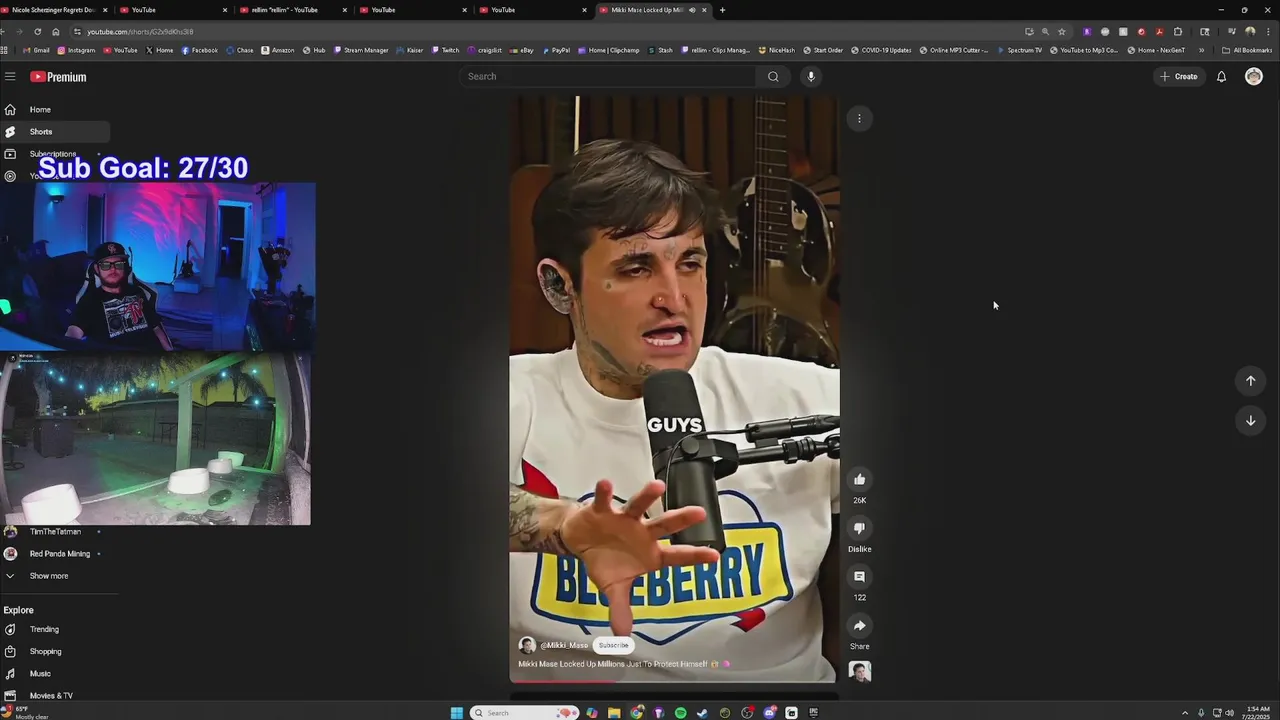Open the Chrome profile avatar
Viewport: 1280px width, 720px height.
1249,31
